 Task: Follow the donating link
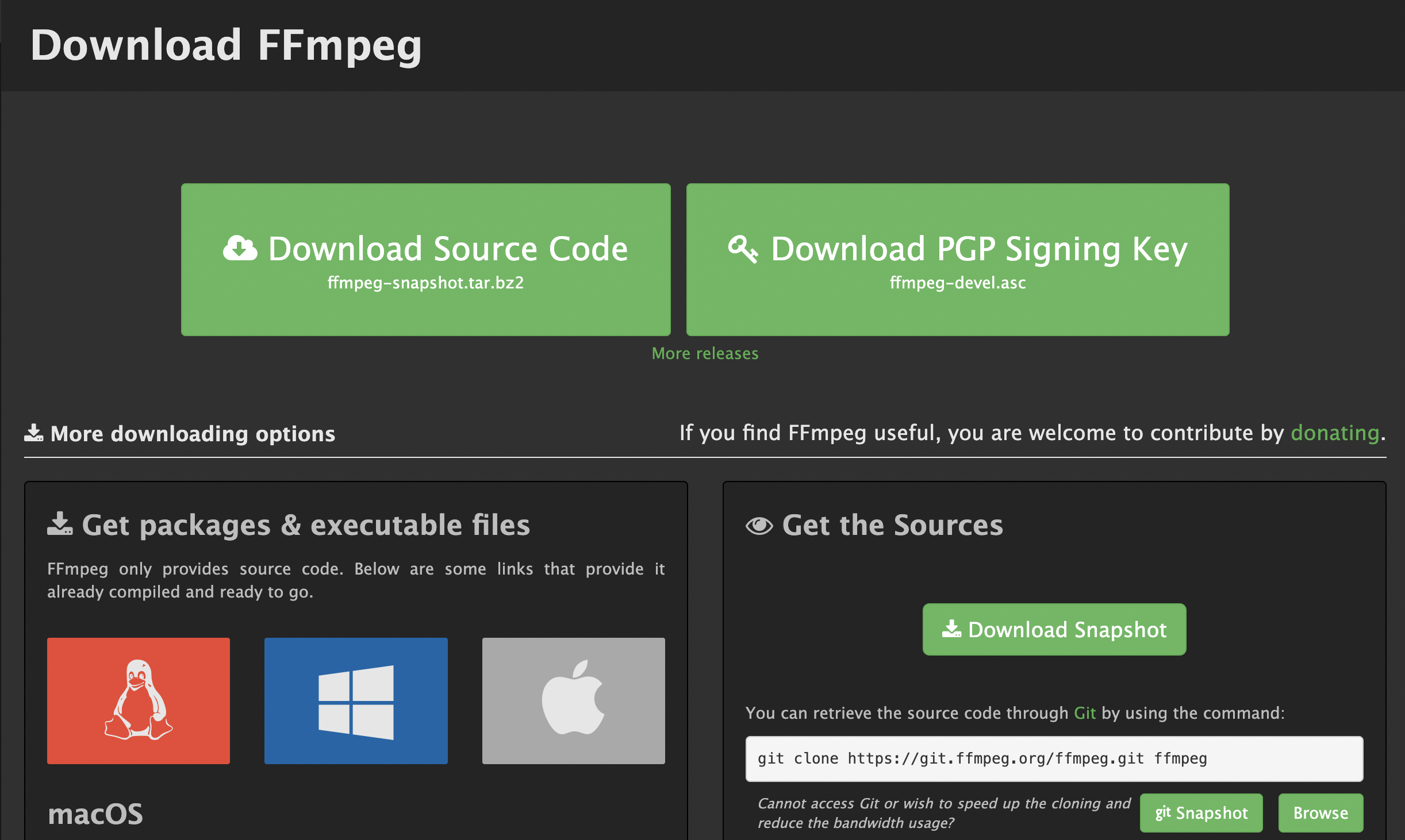(x=1335, y=433)
